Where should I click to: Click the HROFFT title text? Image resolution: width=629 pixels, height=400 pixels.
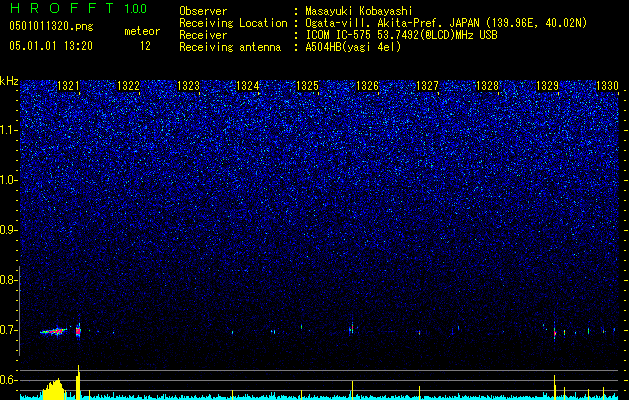63,8
